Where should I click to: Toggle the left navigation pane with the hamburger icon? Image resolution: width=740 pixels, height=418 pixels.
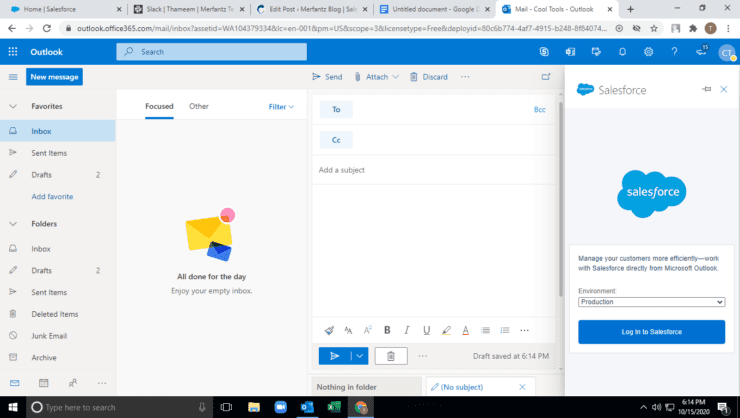pyautogui.click(x=13, y=77)
